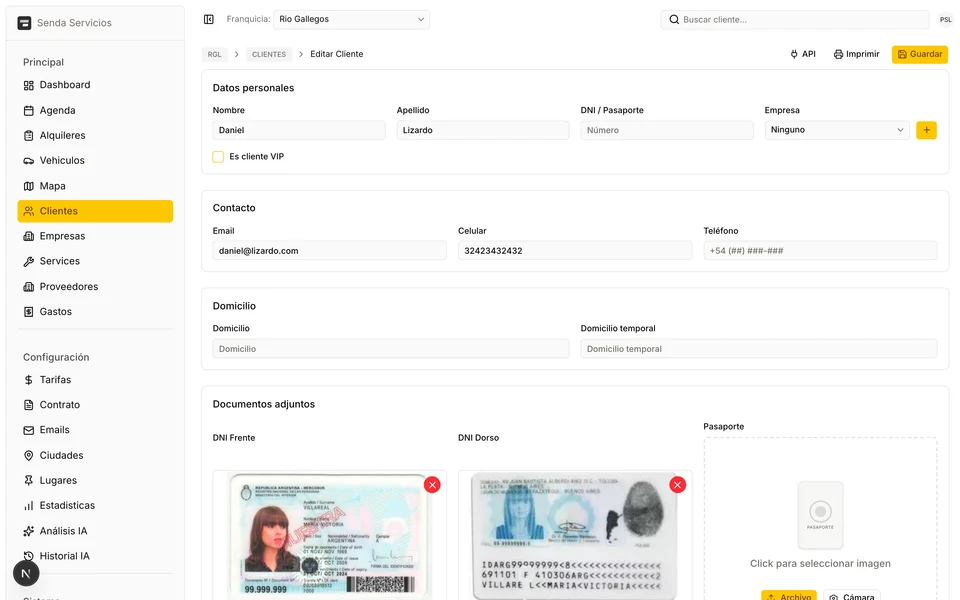Open the API button

pos(802,54)
